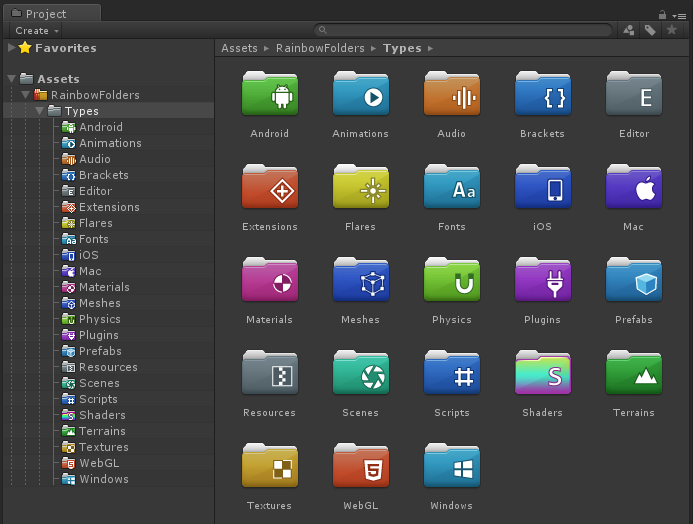Select Editor in the tree view
The image size is (693, 524).
(95, 191)
